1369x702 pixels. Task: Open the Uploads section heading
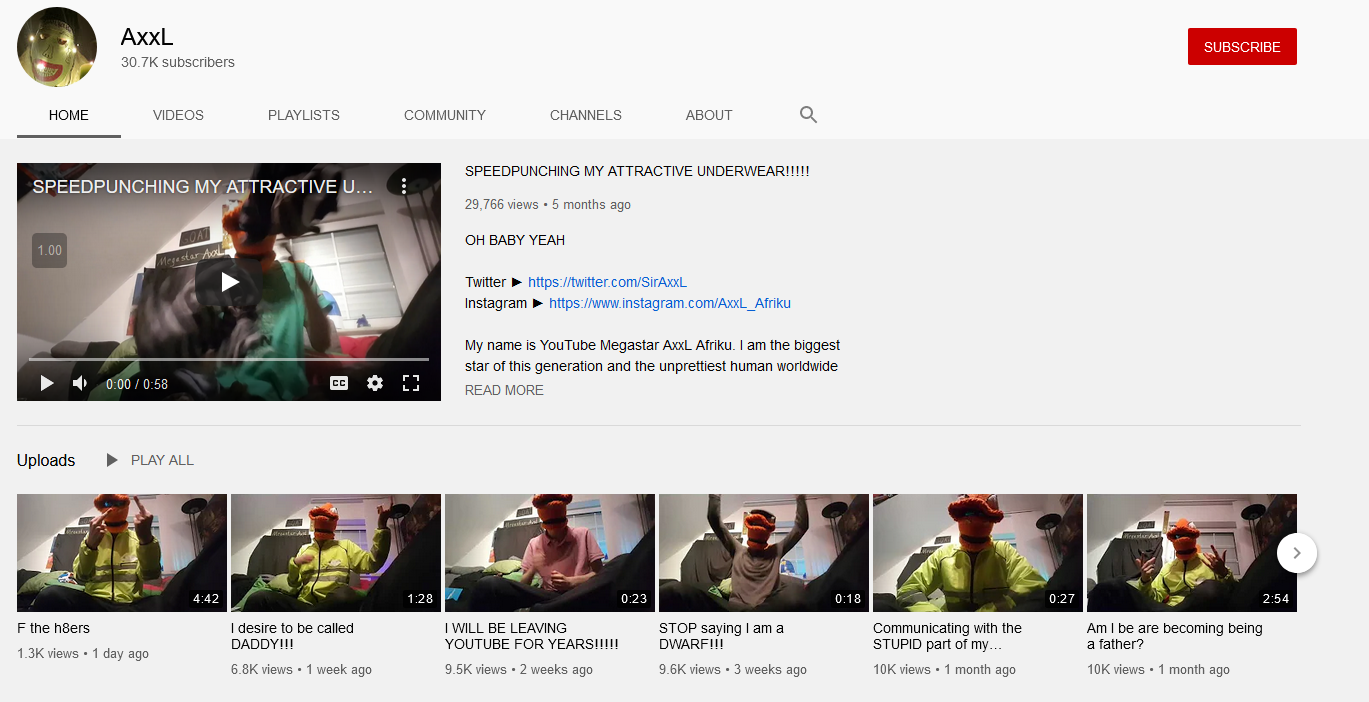[46, 460]
